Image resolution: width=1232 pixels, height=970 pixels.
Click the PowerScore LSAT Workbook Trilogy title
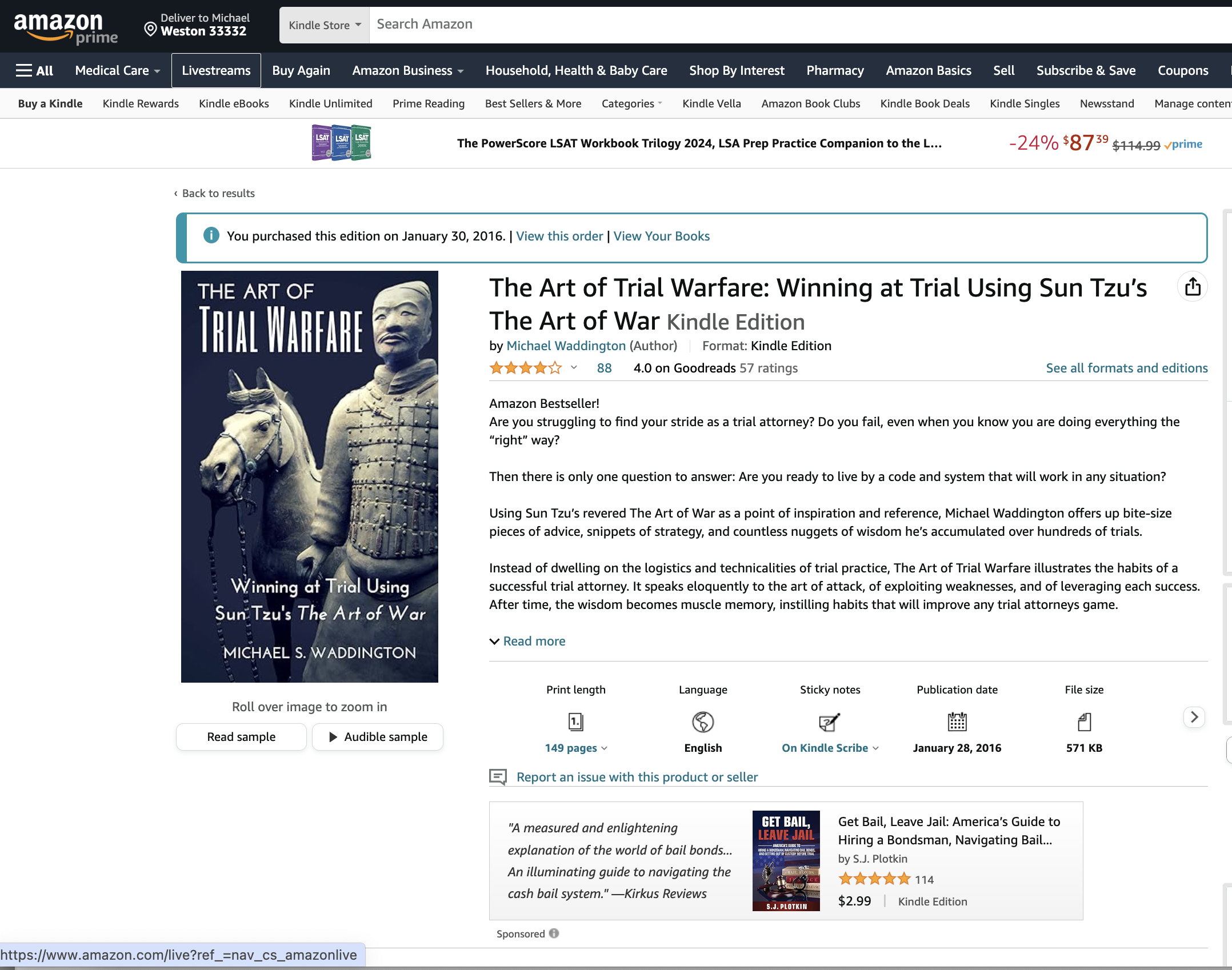[699, 143]
